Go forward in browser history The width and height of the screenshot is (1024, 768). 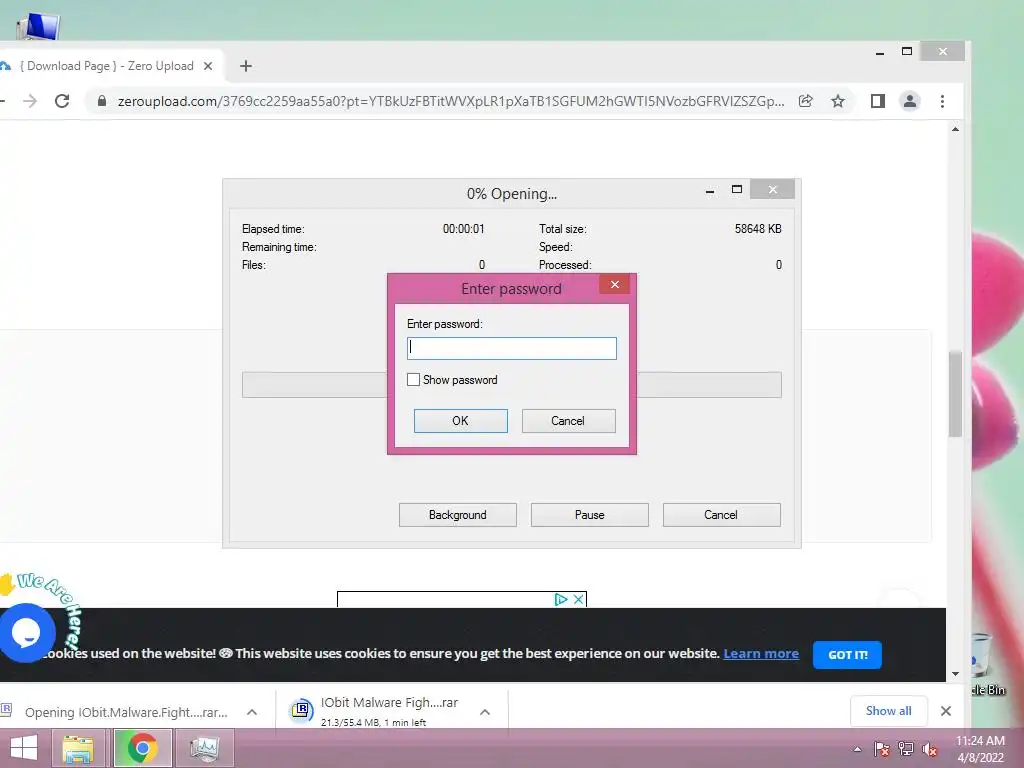pos(30,101)
